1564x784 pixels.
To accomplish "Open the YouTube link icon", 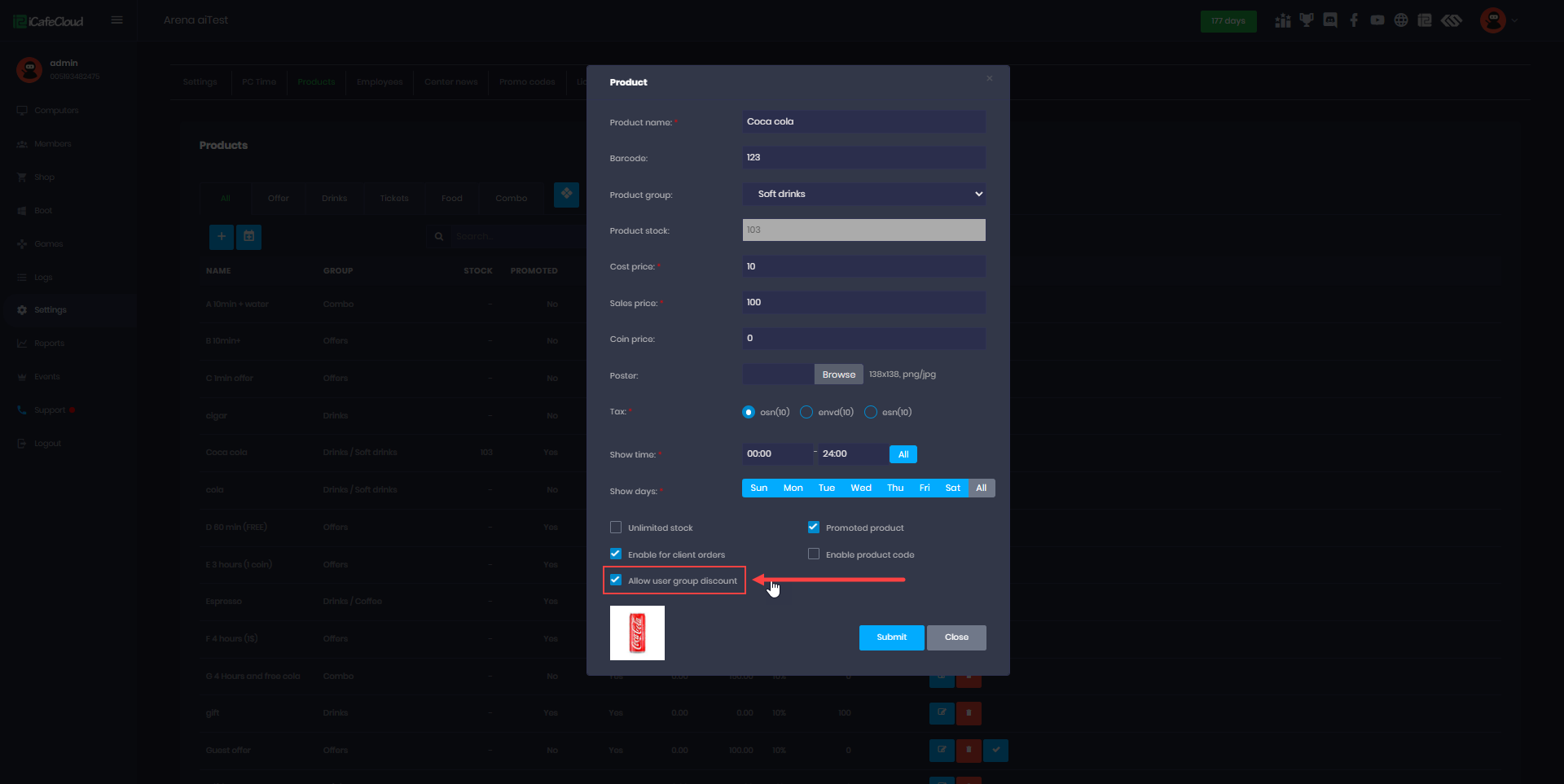I will pos(1377,20).
